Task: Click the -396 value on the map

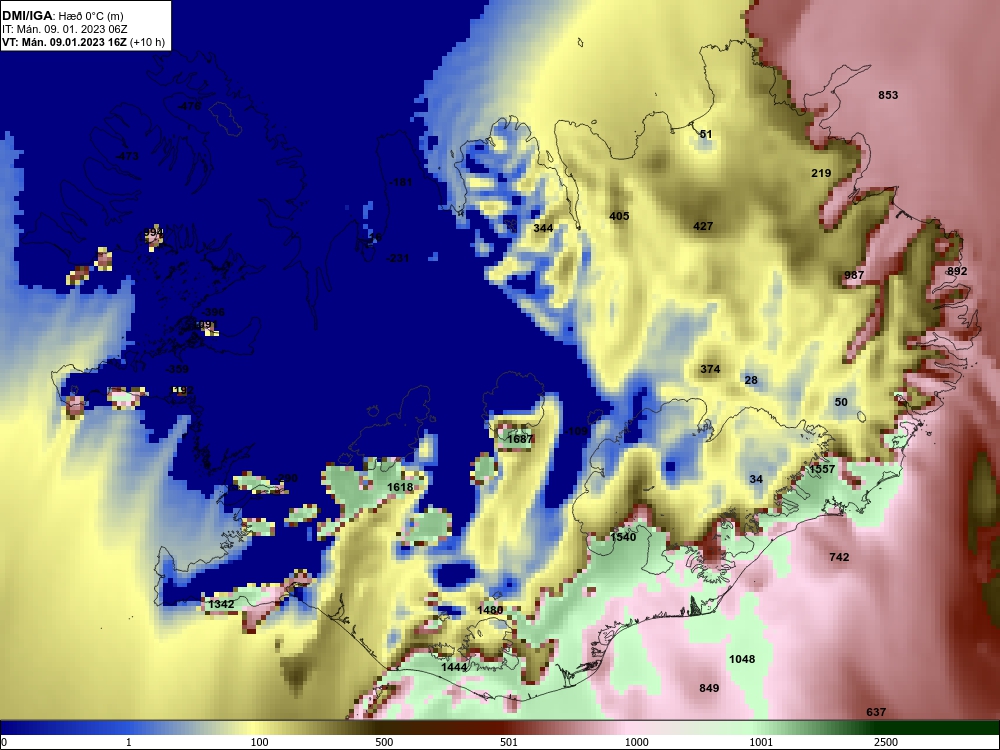Action: point(212,312)
